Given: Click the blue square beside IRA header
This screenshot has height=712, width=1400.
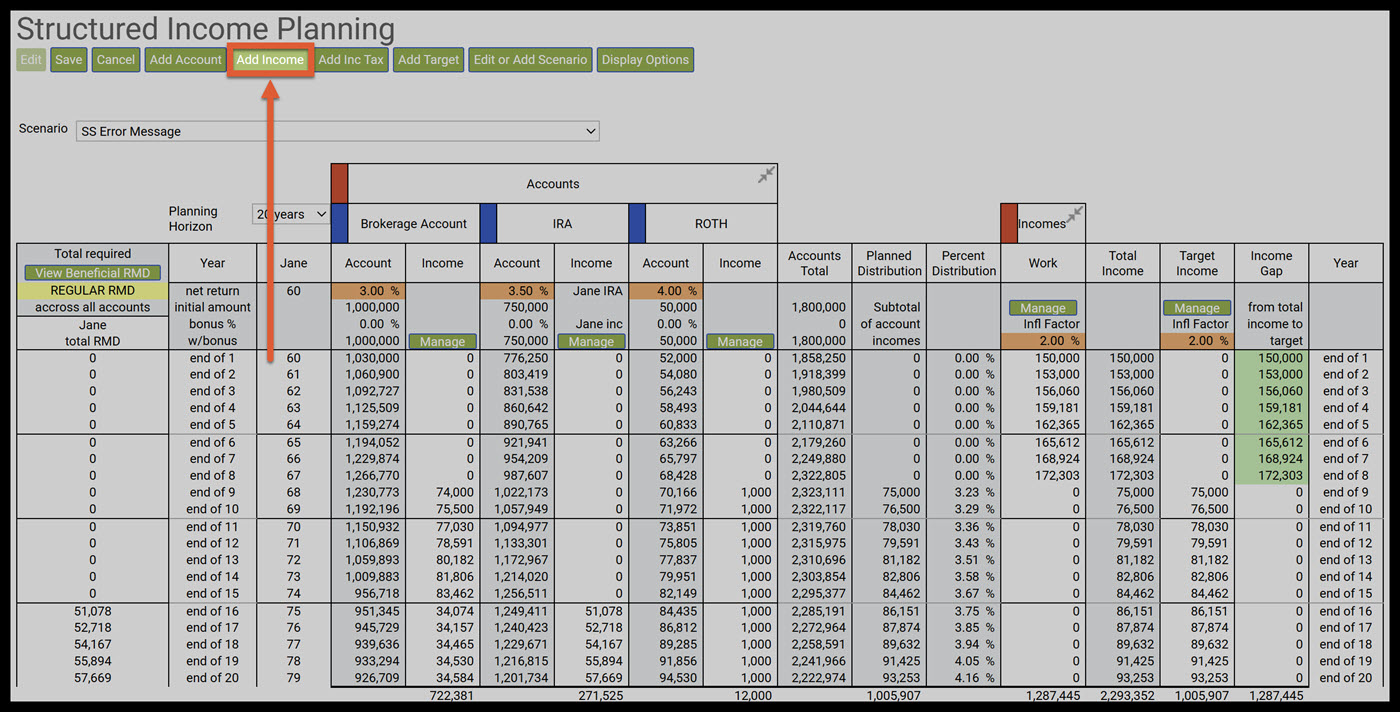Looking at the screenshot, I should point(488,223).
